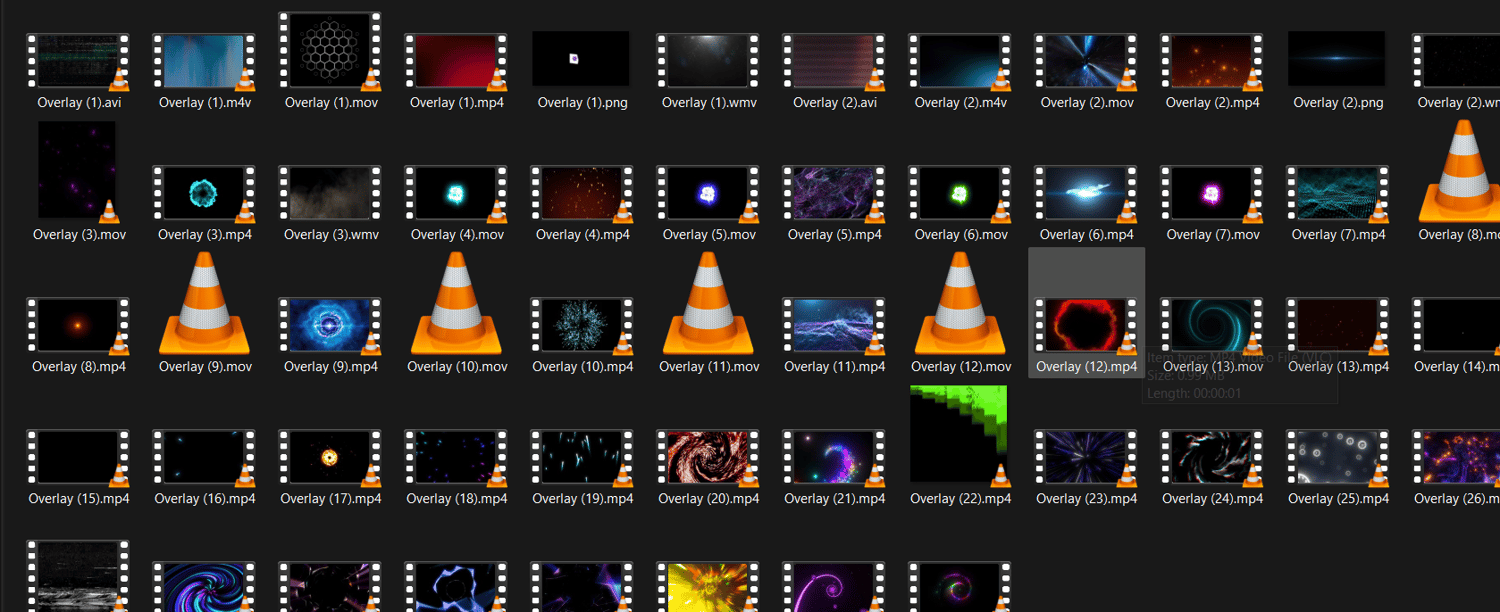Select the Overlay (11).mp4 wave thumbnail

tap(834, 326)
